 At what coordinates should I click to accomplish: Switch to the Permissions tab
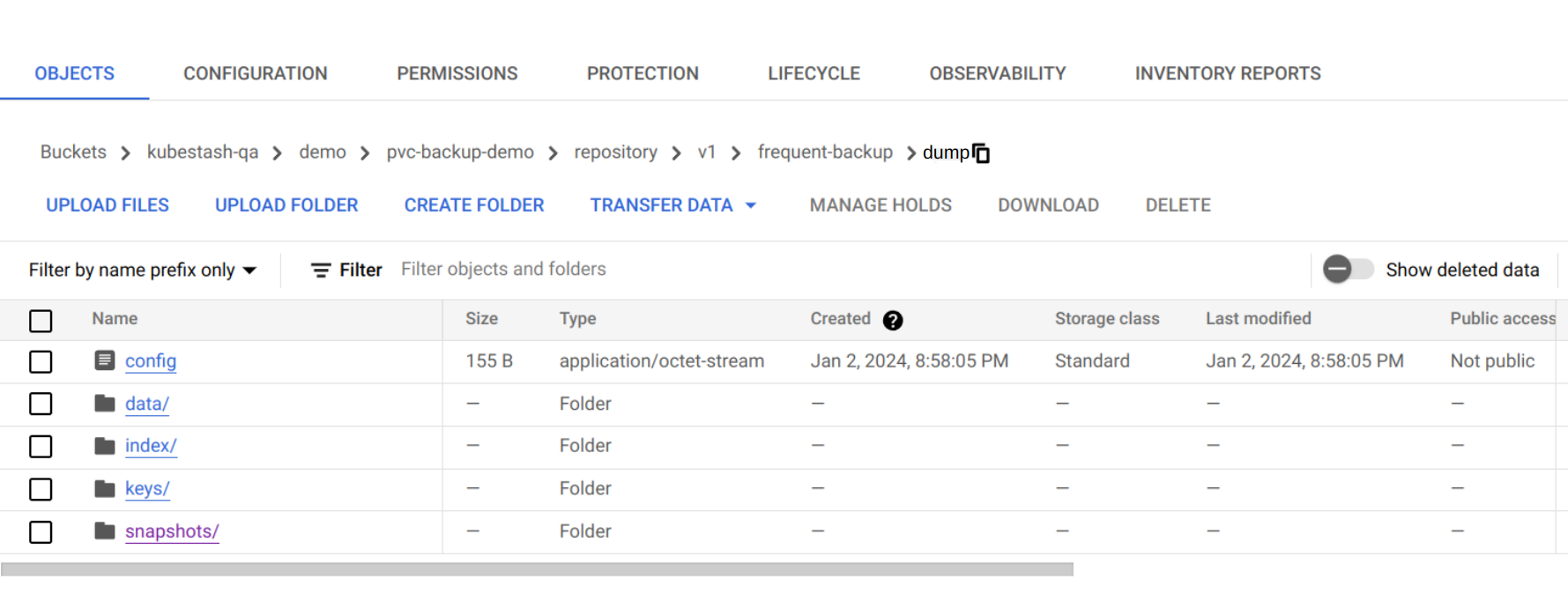(x=457, y=74)
